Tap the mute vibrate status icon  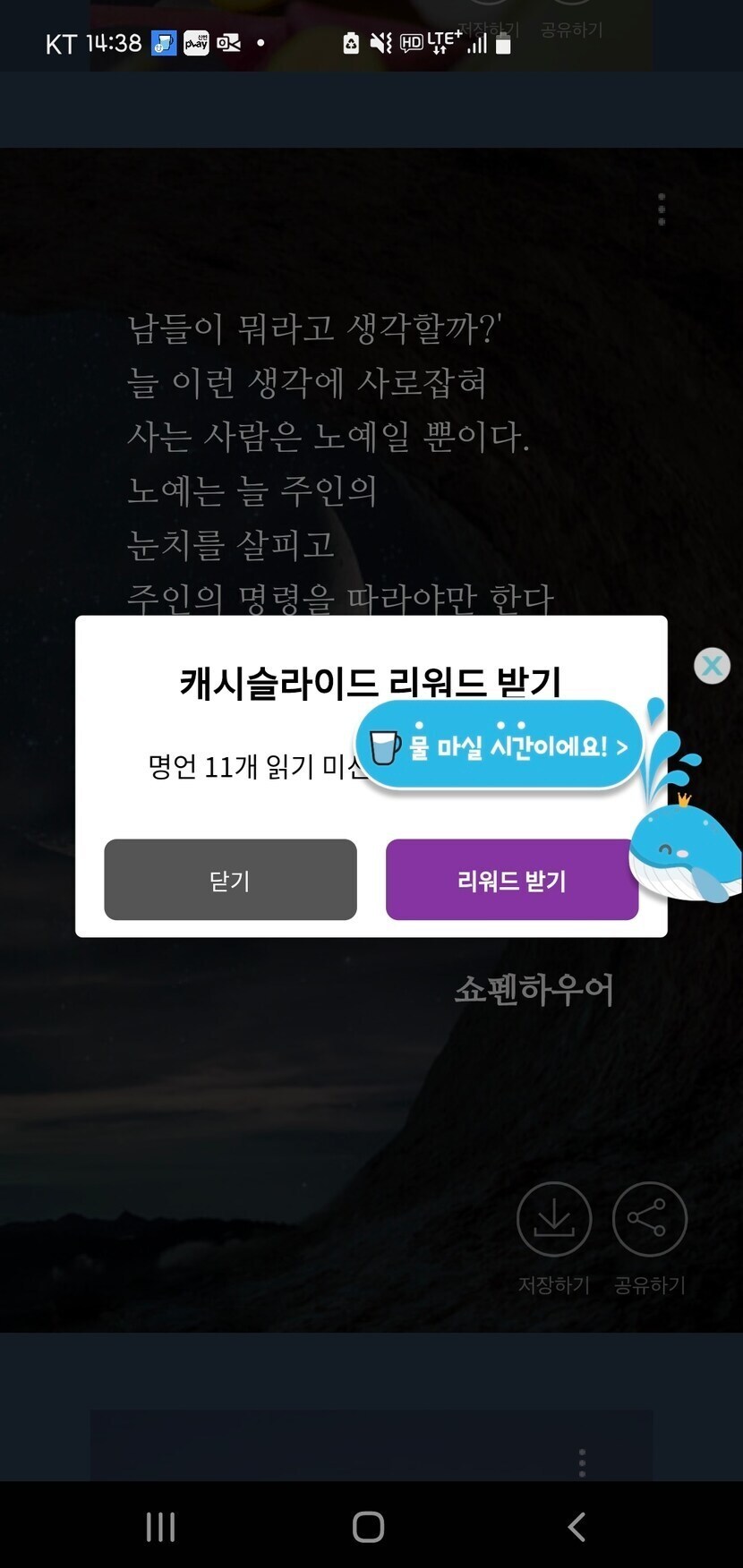point(381,42)
